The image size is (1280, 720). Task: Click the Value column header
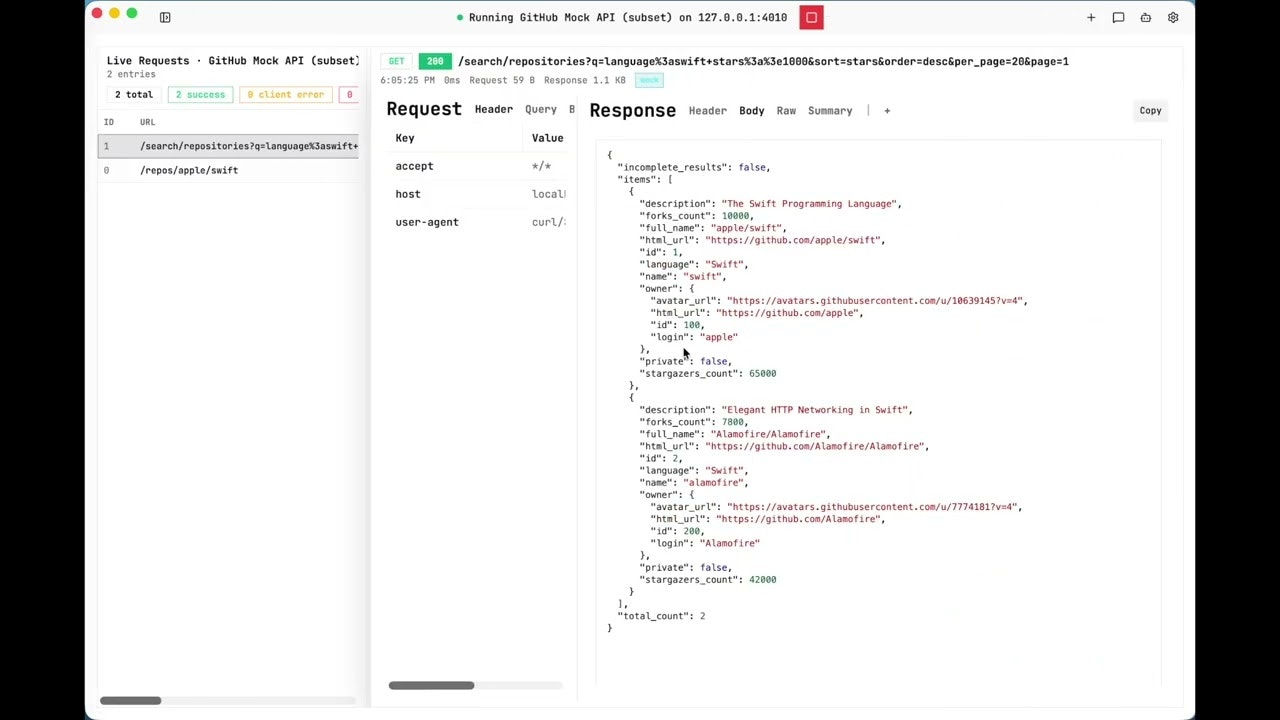point(547,138)
